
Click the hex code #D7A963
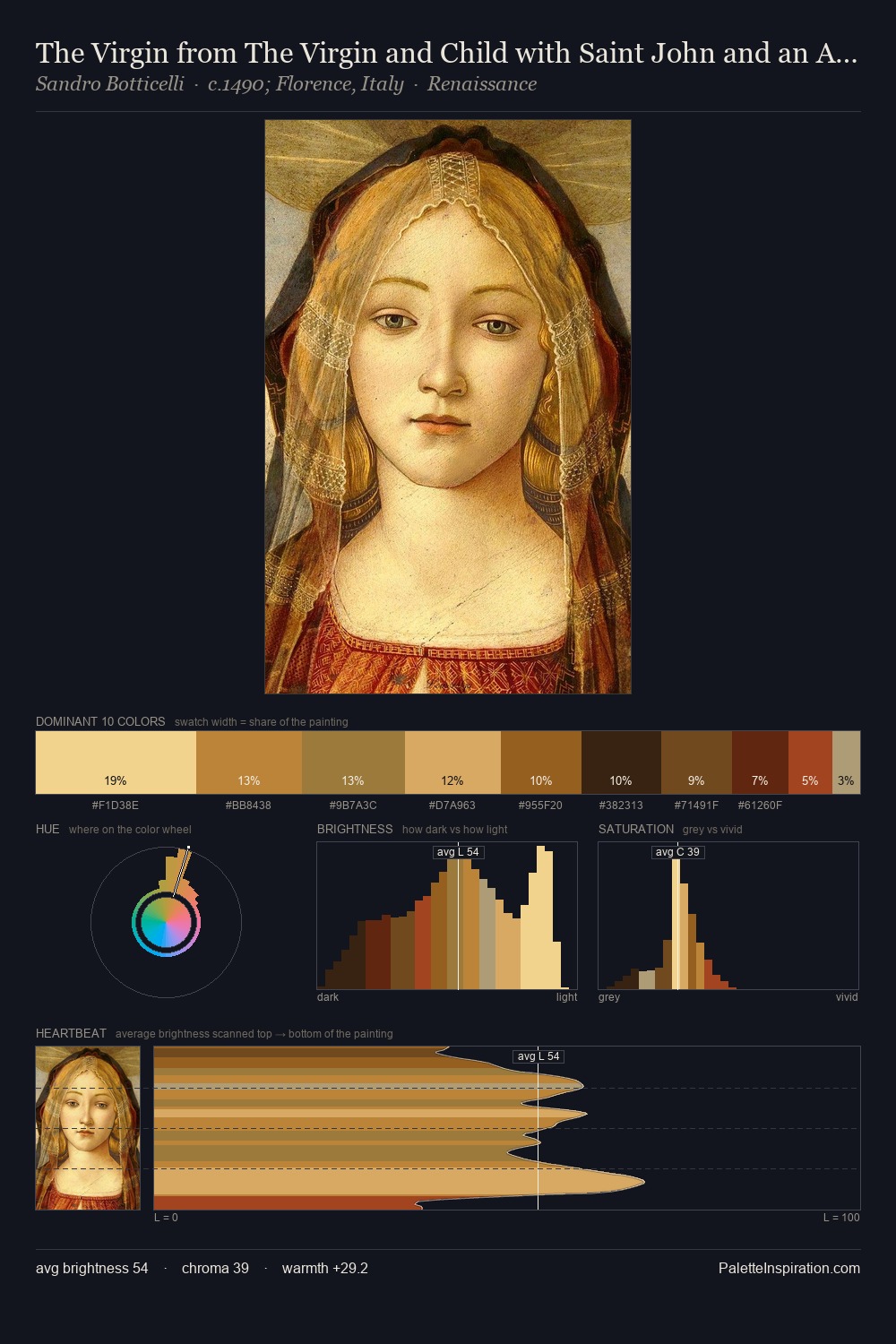pyautogui.click(x=452, y=806)
